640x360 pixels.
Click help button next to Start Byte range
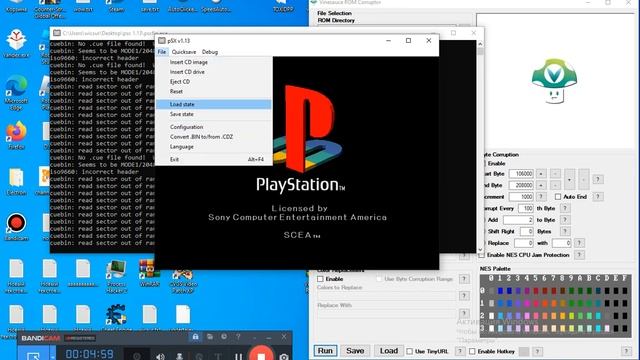(x=598, y=179)
